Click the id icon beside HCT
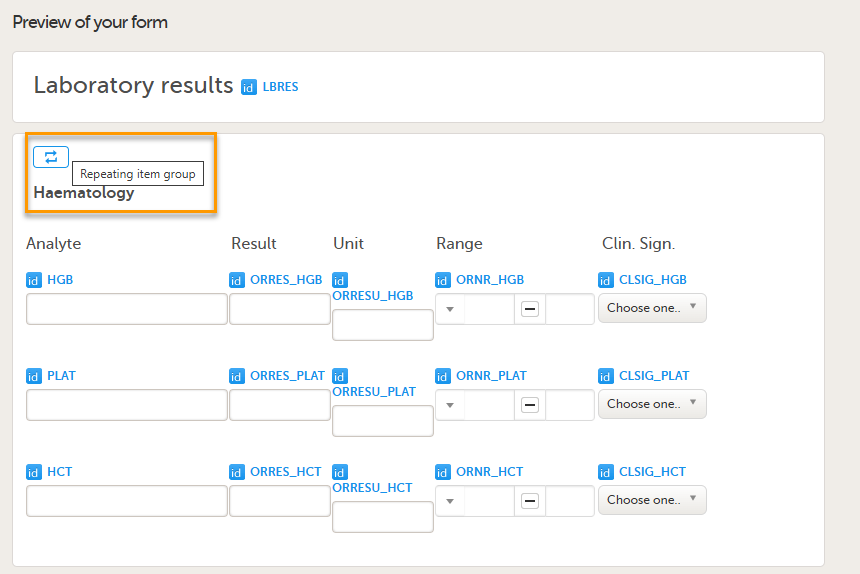Image resolution: width=860 pixels, height=574 pixels. pyautogui.click(x=34, y=472)
